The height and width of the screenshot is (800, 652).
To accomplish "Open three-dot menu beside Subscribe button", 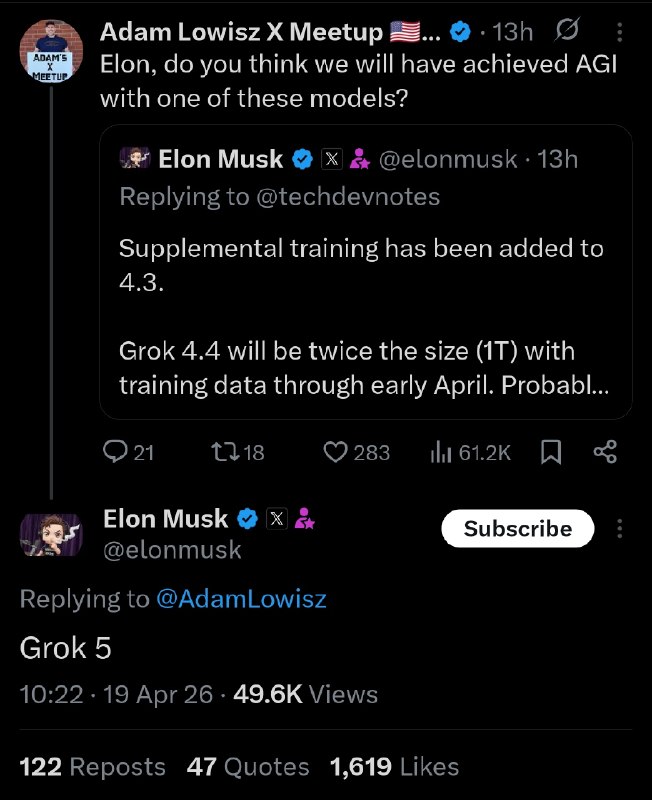I will [x=620, y=528].
